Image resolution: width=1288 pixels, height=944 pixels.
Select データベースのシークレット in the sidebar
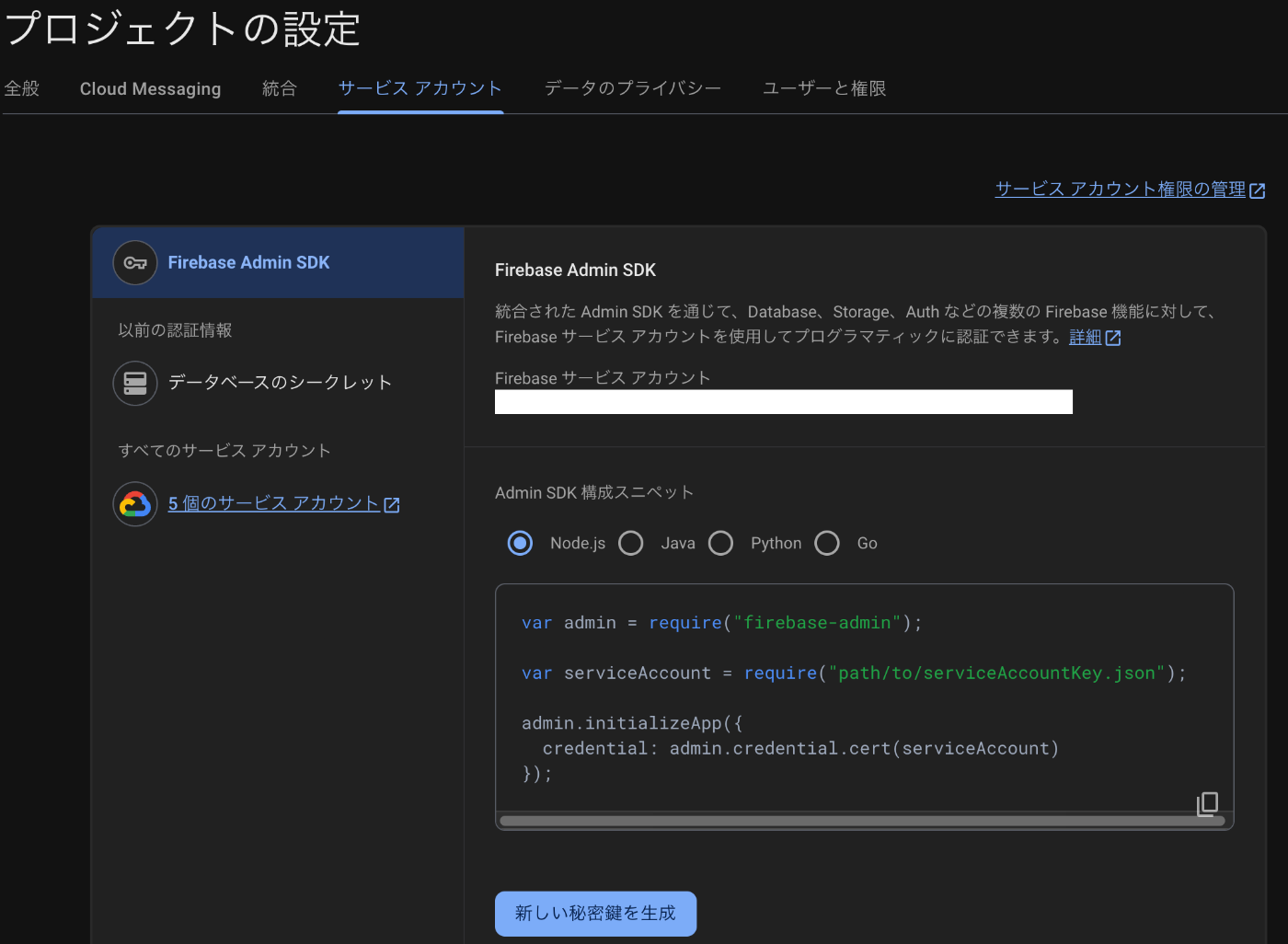pos(278,383)
